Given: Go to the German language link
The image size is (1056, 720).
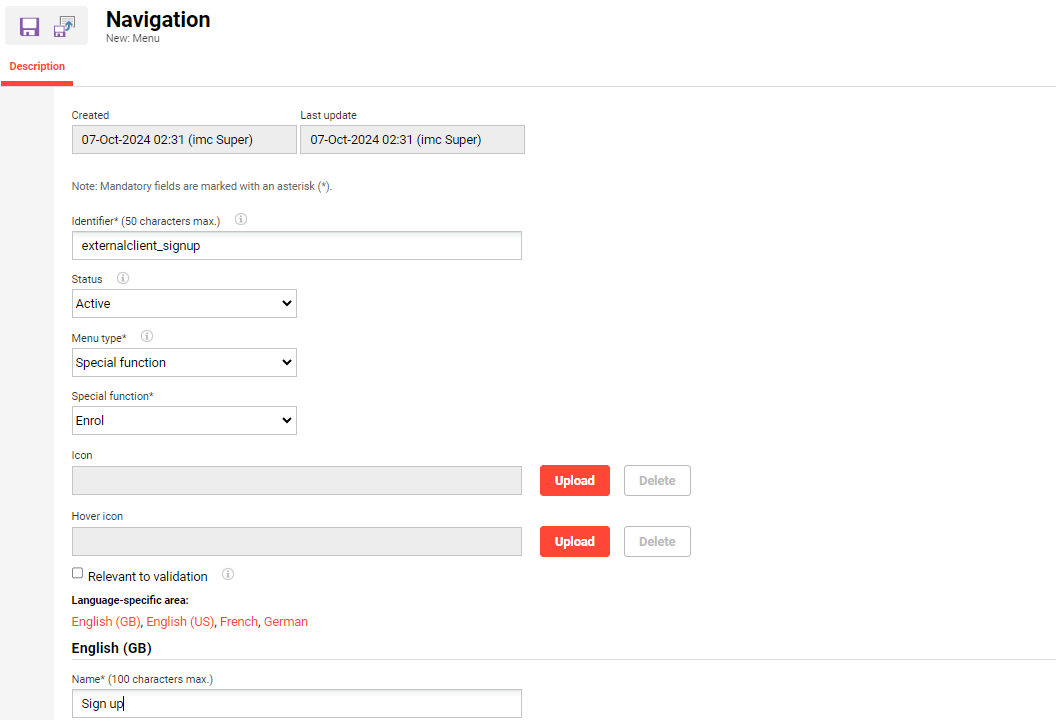Looking at the screenshot, I should 286,622.
